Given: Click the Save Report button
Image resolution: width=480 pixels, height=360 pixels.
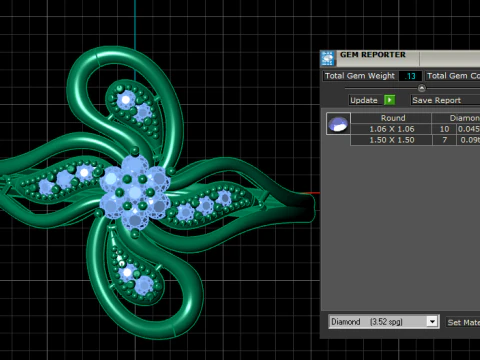Looking at the screenshot, I should tap(445, 100).
